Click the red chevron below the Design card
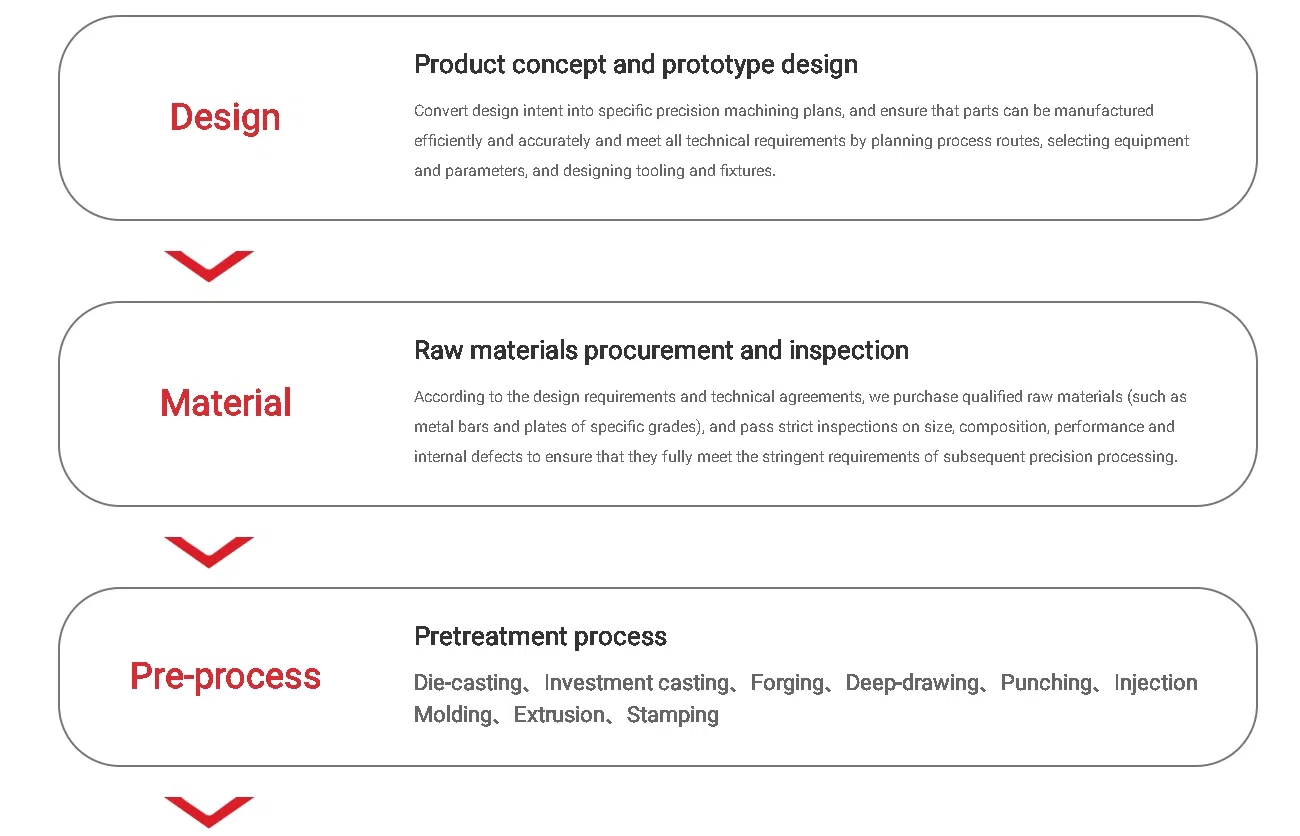Viewport: 1300px width, 836px height. tap(209, 266)
